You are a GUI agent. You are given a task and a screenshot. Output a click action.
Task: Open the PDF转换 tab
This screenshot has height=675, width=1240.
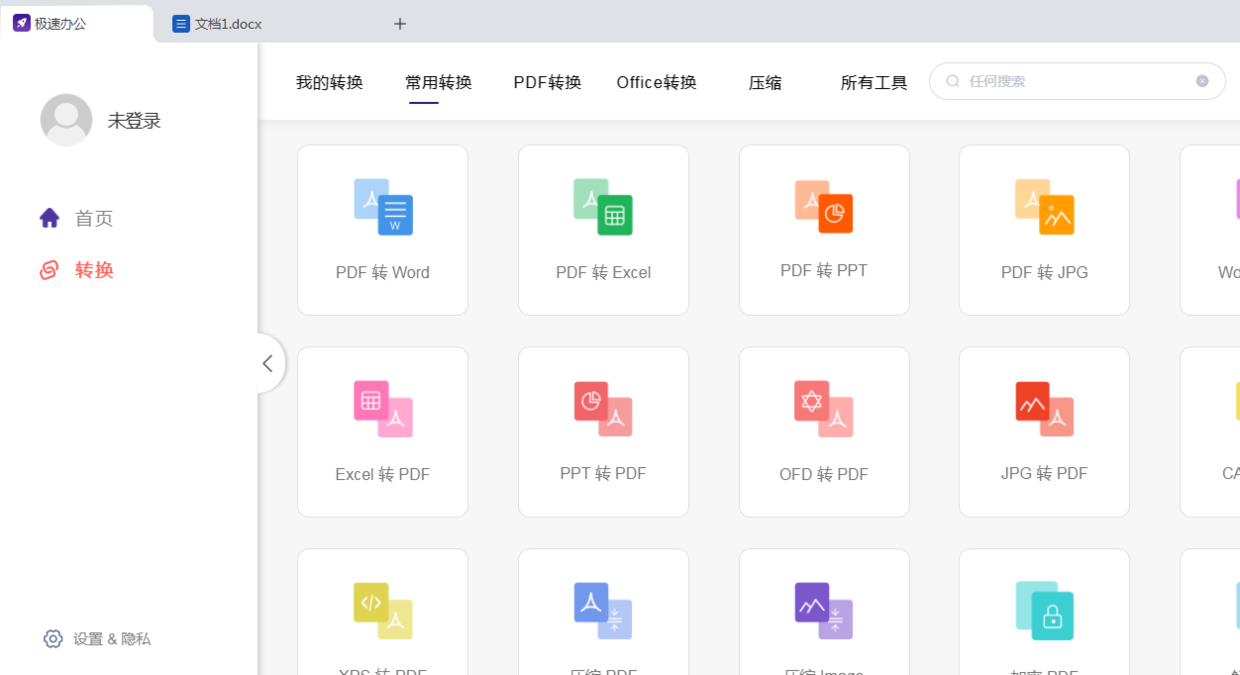click(547, 83)
